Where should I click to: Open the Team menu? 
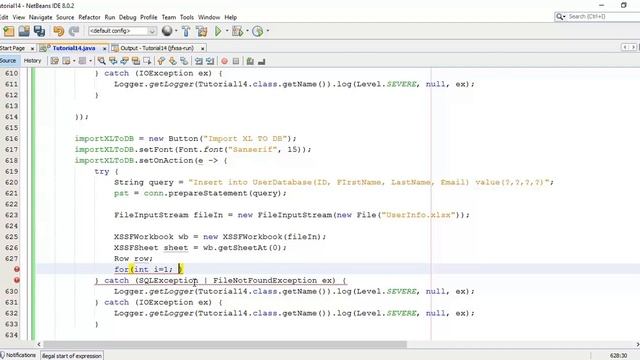pyautogui.click(x=169, y=17)
